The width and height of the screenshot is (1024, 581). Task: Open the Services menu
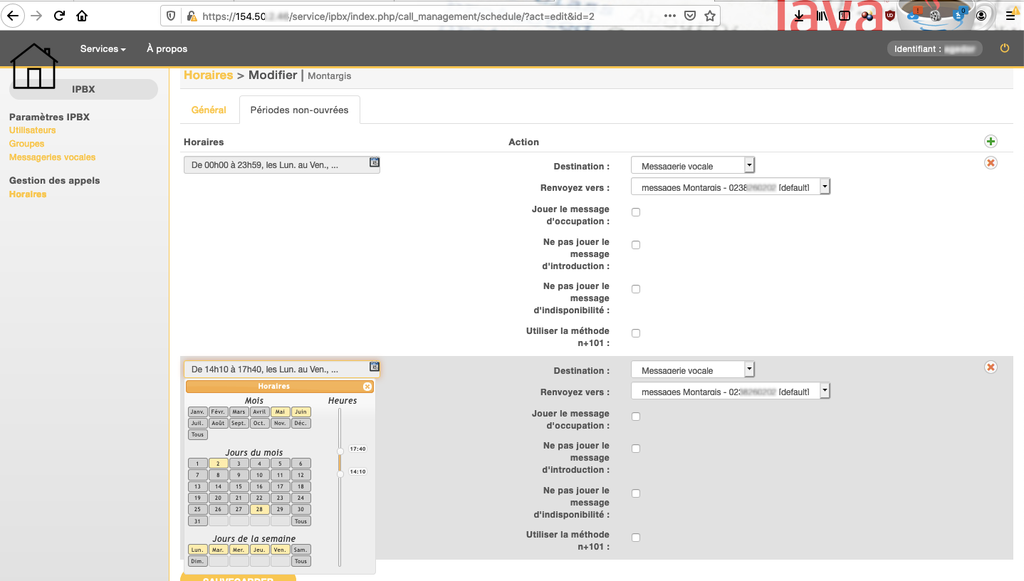(x=103, y=49)
